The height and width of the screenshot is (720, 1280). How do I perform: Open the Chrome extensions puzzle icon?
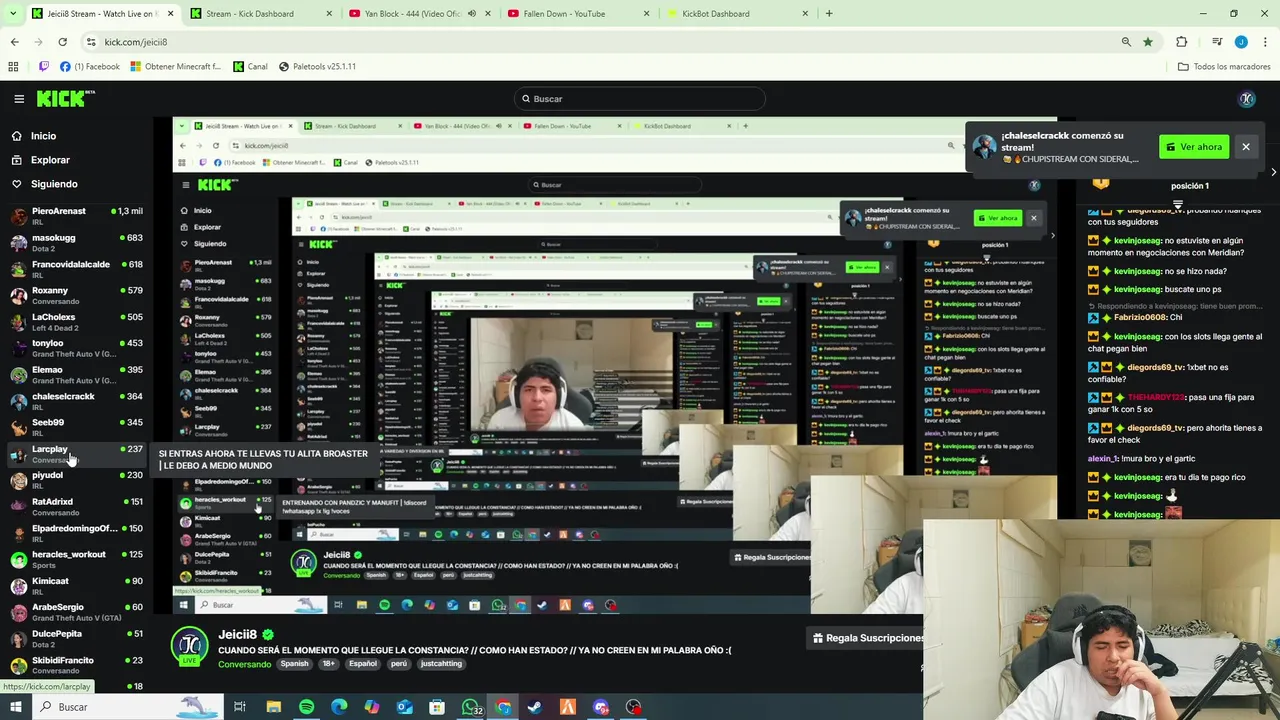click(1182, 42)
